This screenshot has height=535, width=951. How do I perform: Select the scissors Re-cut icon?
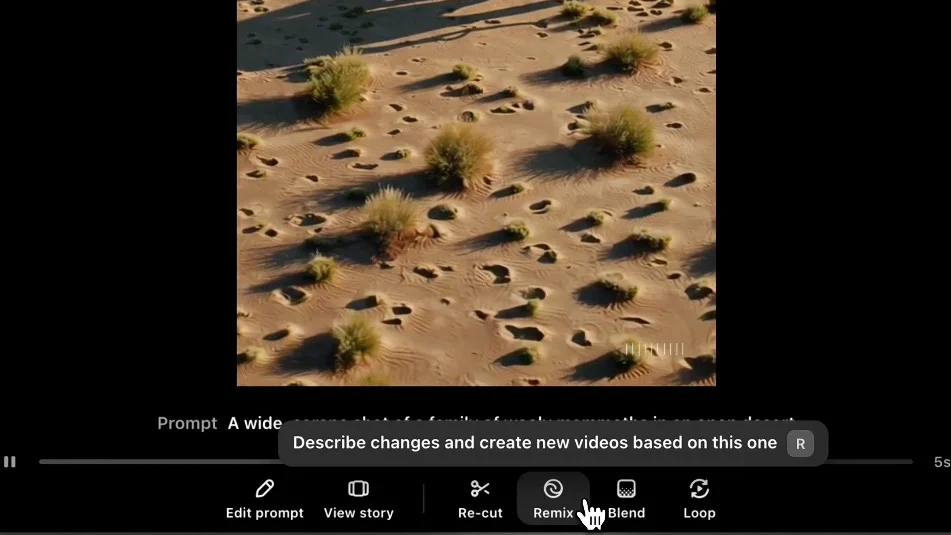[480, 488]
